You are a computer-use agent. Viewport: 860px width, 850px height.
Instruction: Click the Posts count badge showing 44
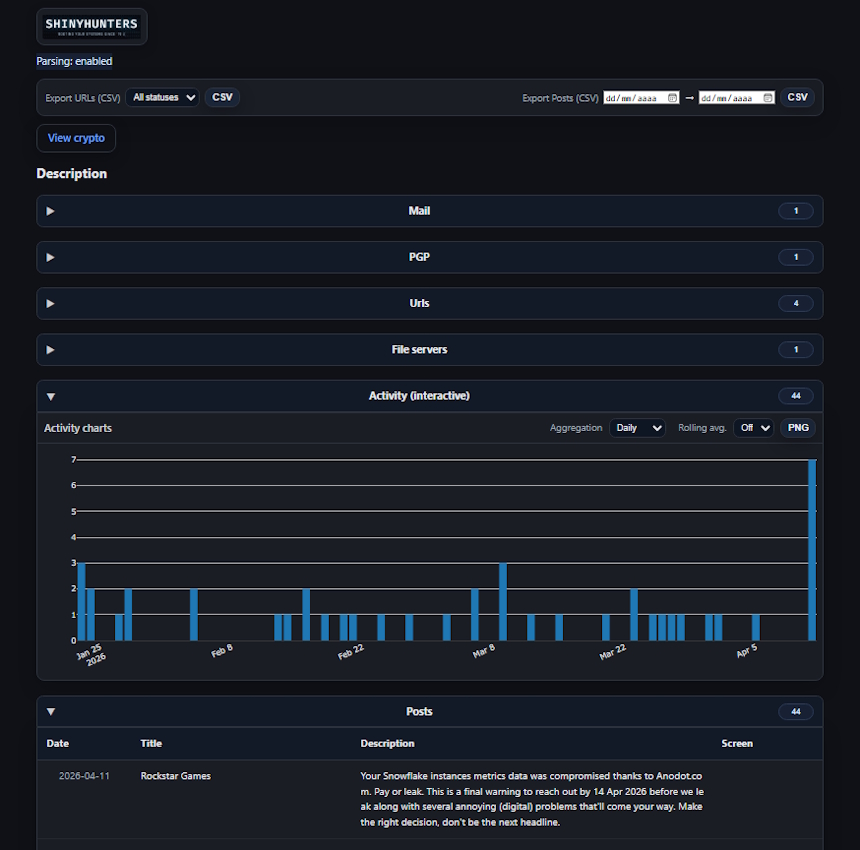point(796,711)
